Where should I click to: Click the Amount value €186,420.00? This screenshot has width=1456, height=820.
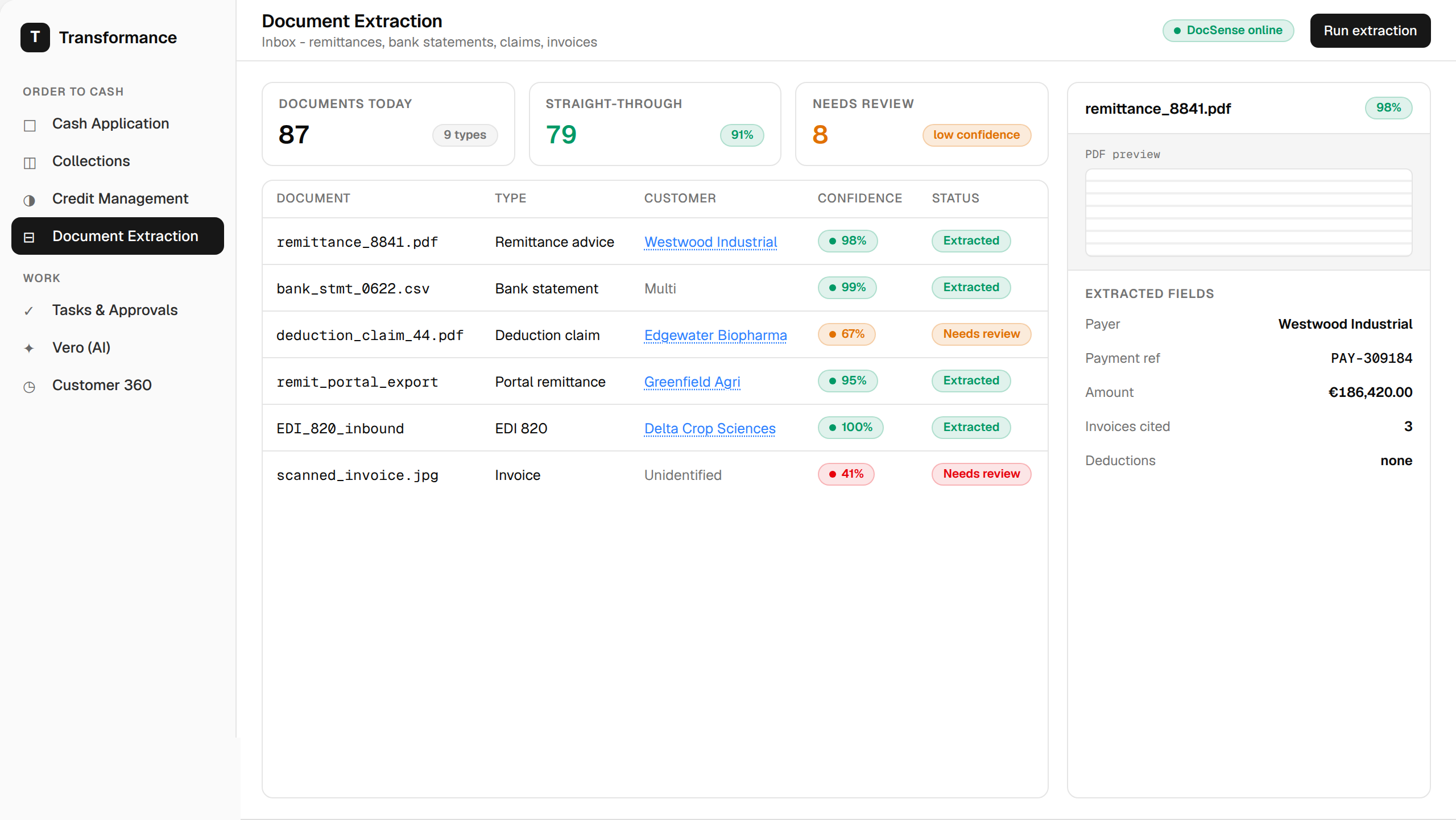pyautogui.click(x=1370, y=392)
